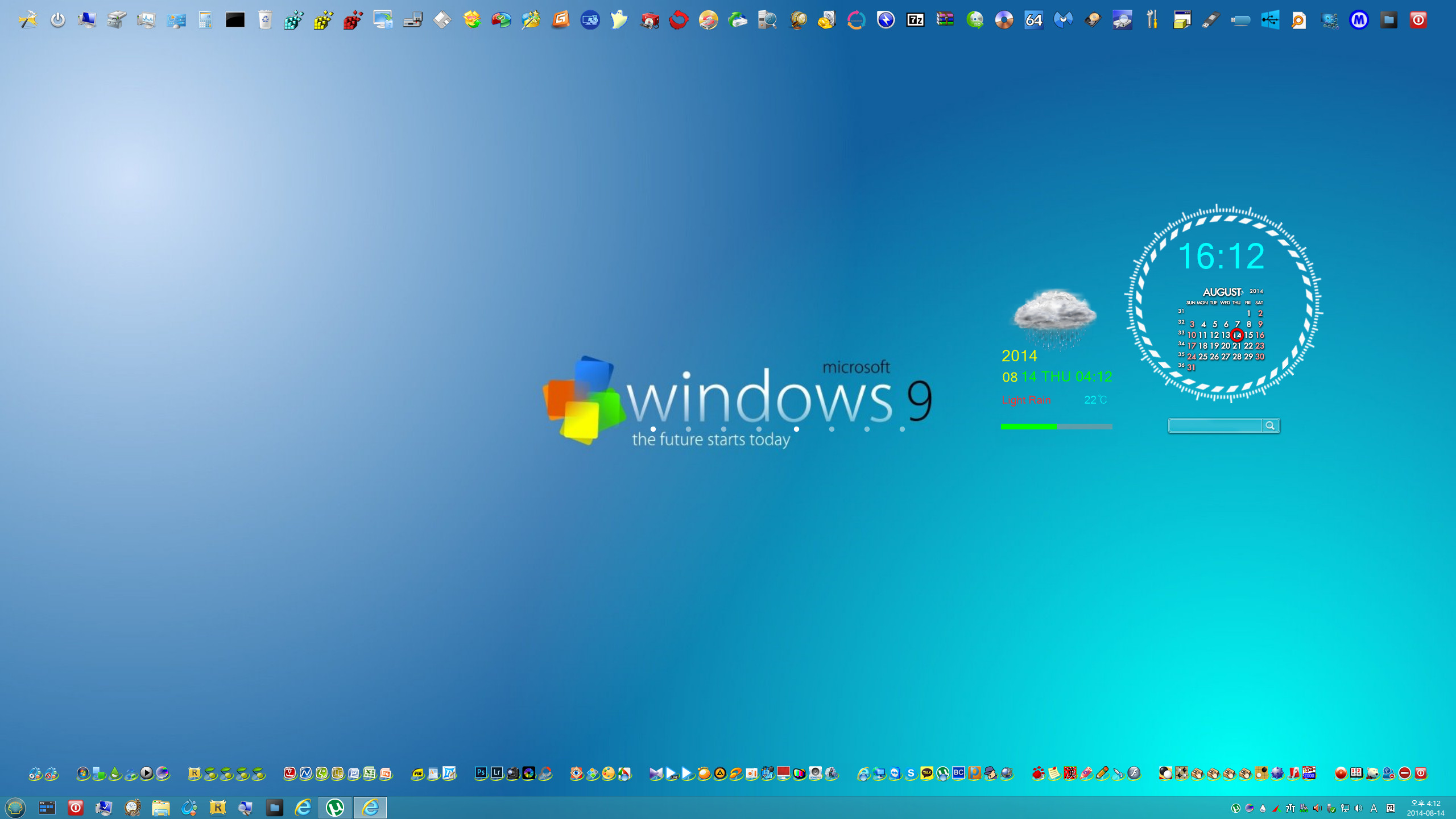Launch the black play button media player icon
The height and width of the screenshot is (819, 1456).
[147, 773]
